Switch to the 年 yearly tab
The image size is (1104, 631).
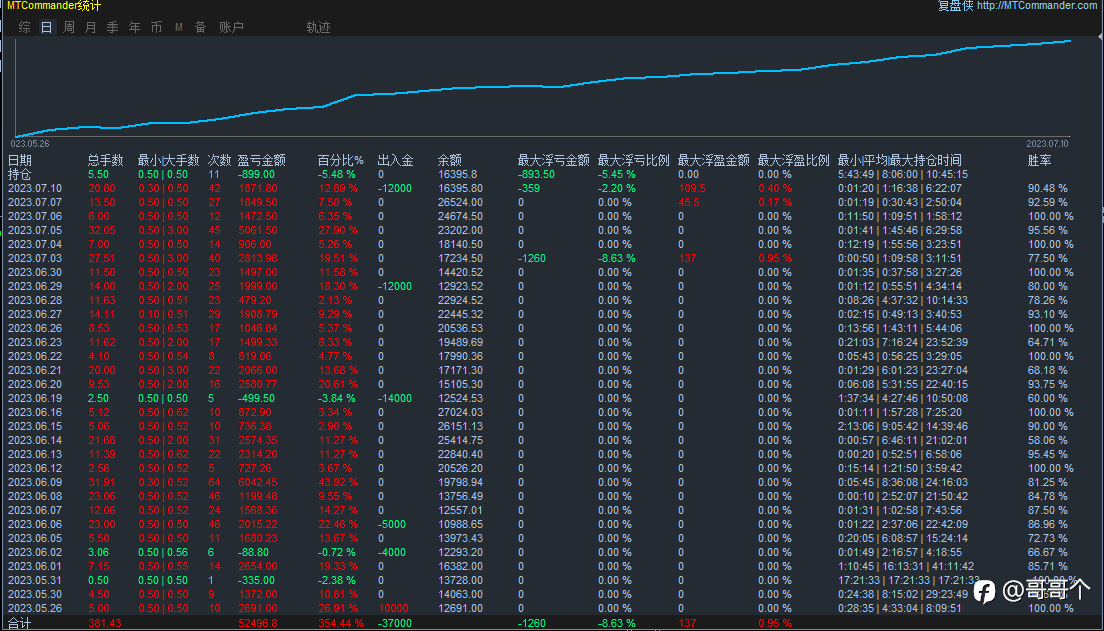(x=134, y=27)
